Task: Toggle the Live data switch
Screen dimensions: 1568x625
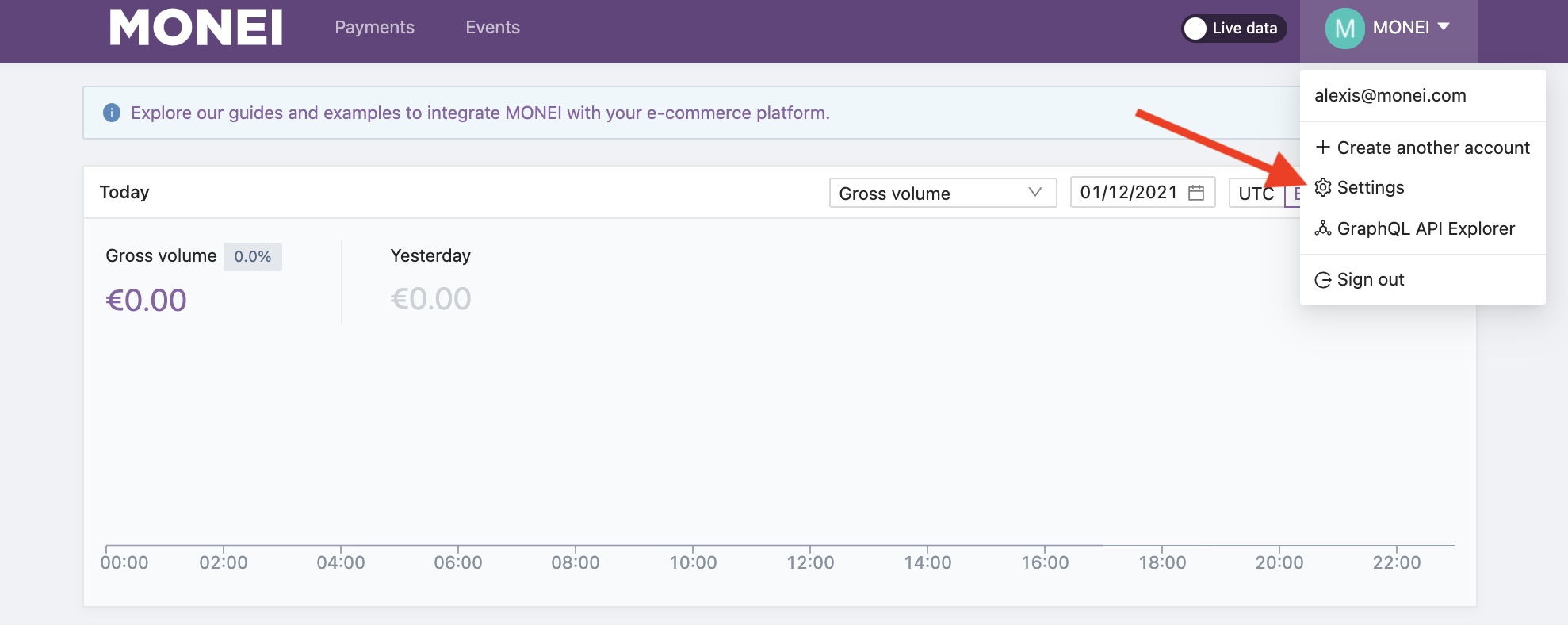Action: [x=1233, y=29]
